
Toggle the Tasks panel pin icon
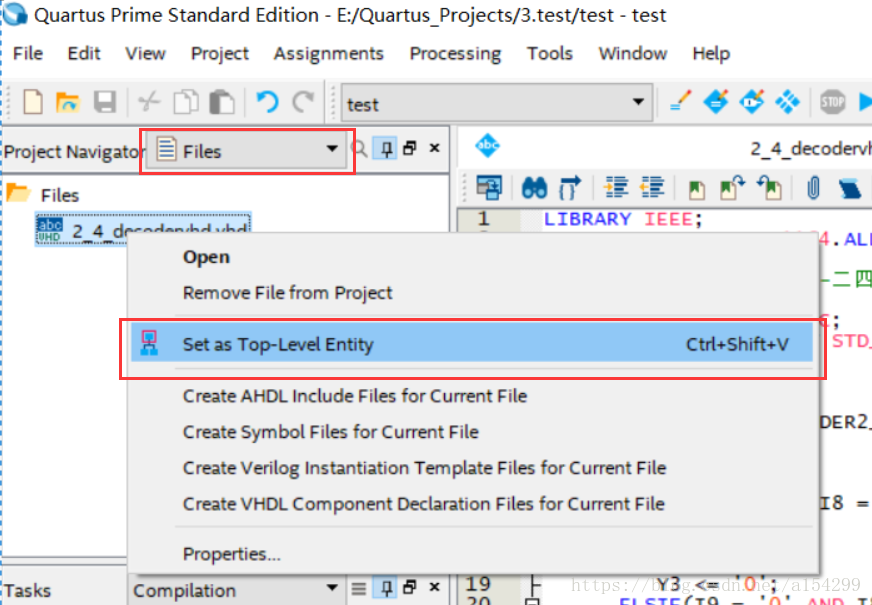pyautogui.click(x=386, y=587)
